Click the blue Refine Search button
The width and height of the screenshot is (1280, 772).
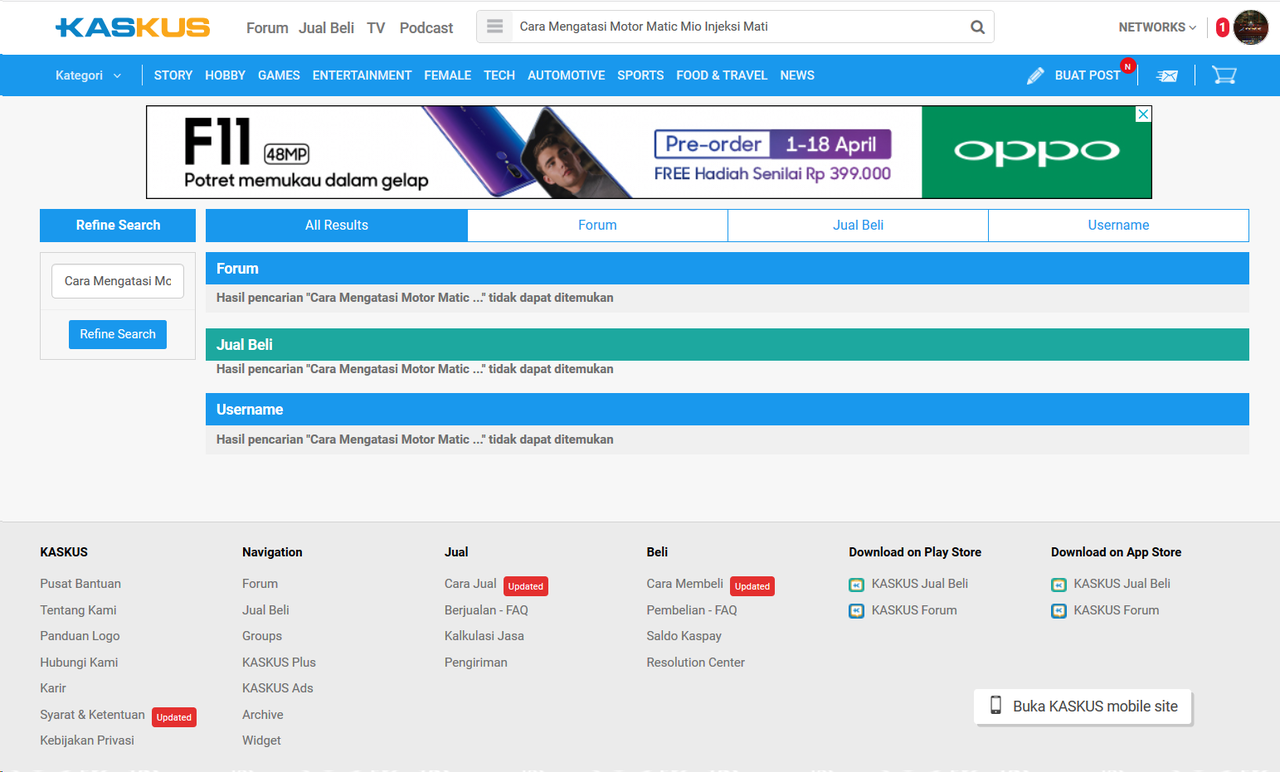(x=118, y=334)
